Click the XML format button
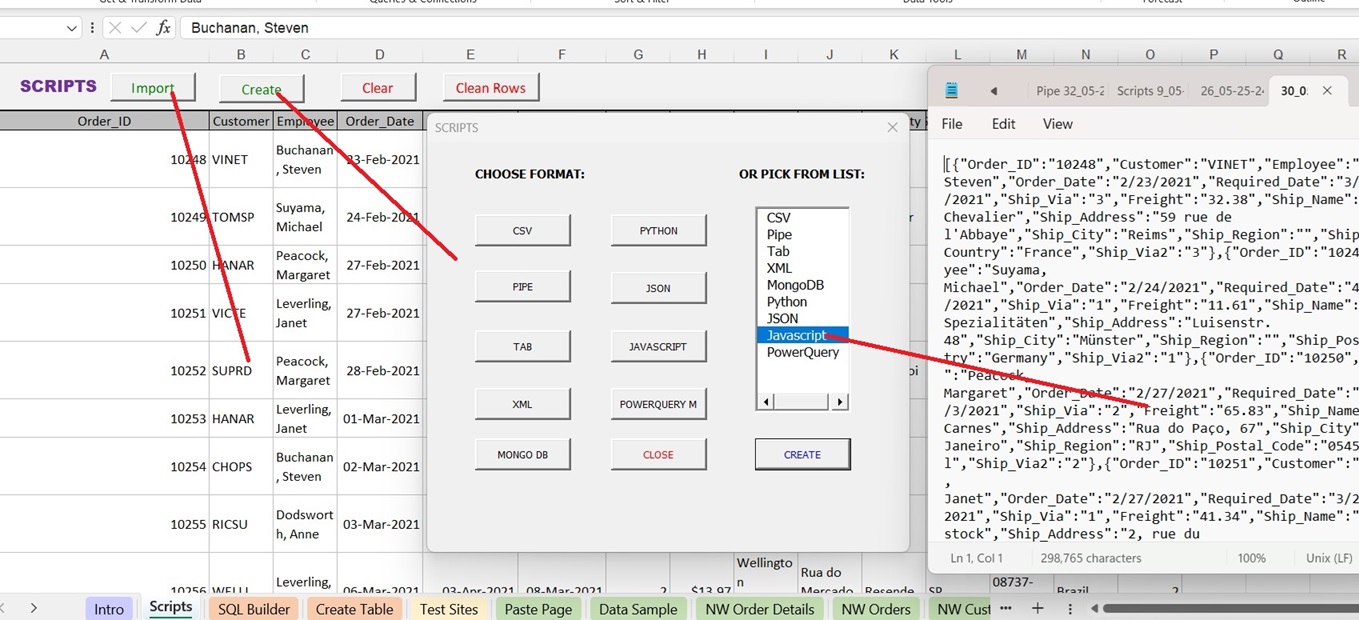The image size is (1359, 620). [x=522, y=404]
